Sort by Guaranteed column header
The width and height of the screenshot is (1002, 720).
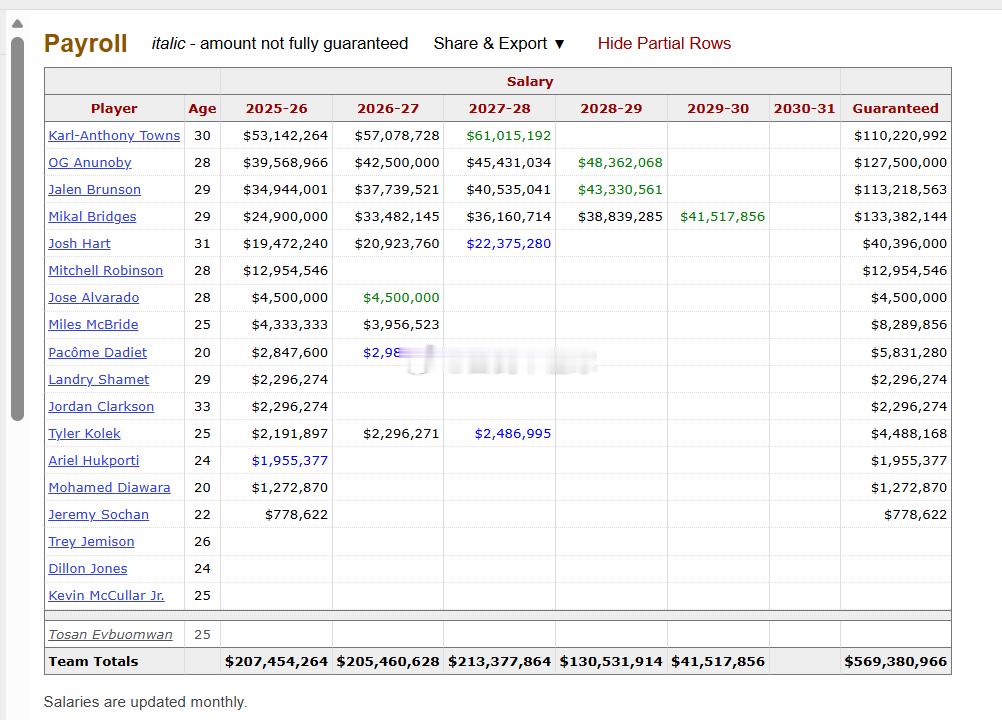click(x=895, y=108)
